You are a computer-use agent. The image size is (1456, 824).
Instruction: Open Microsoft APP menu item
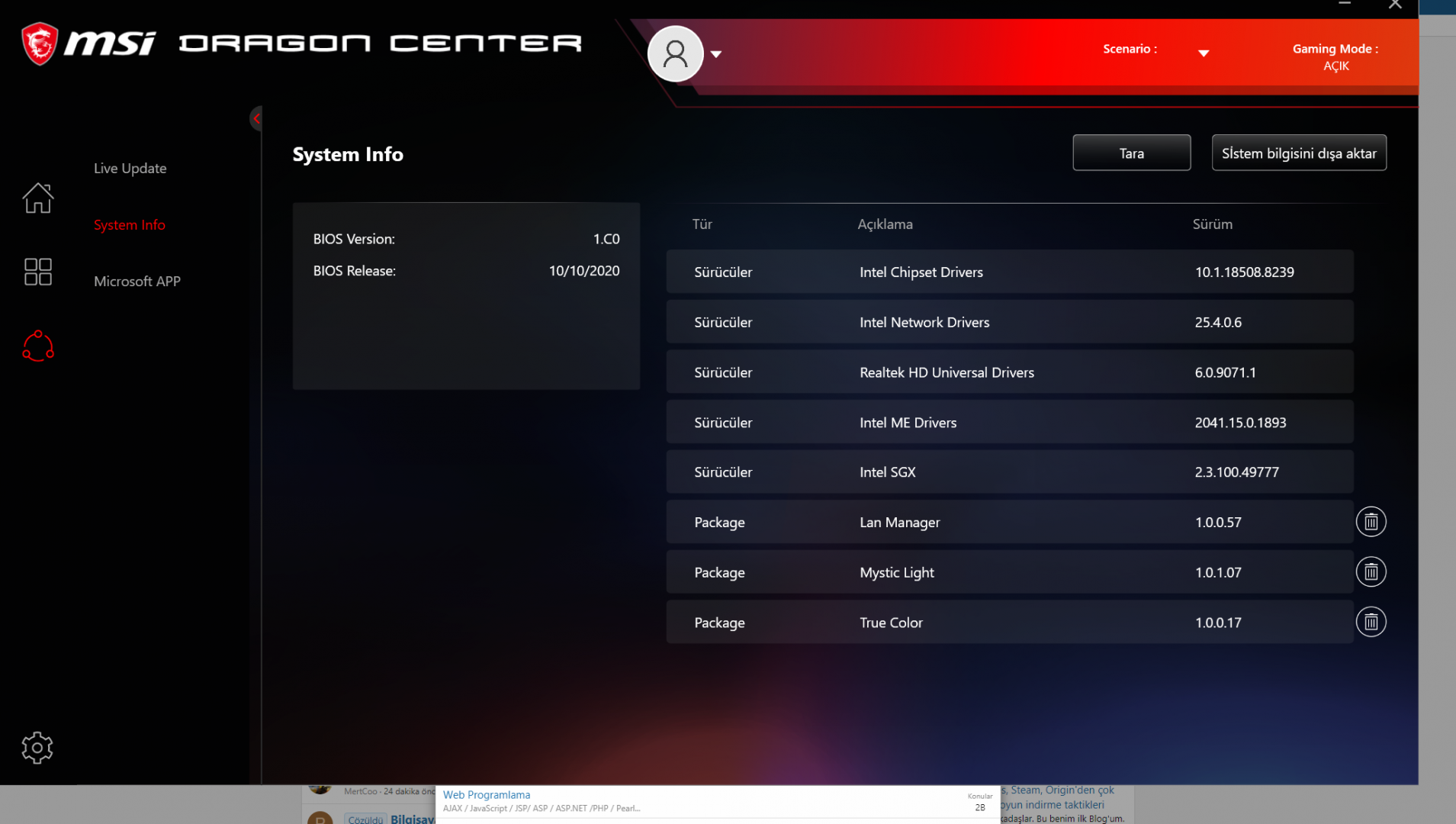(137, 282)
